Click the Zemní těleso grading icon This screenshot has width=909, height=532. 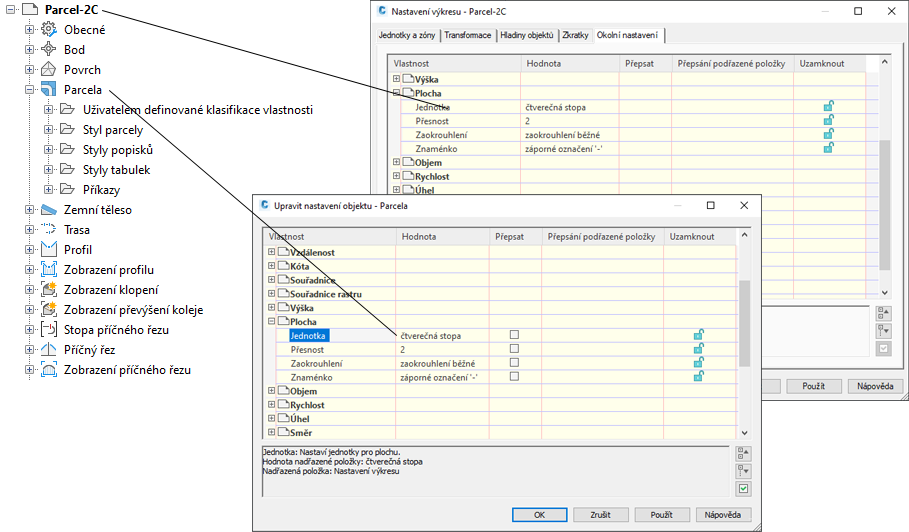[x=49, y=210]
